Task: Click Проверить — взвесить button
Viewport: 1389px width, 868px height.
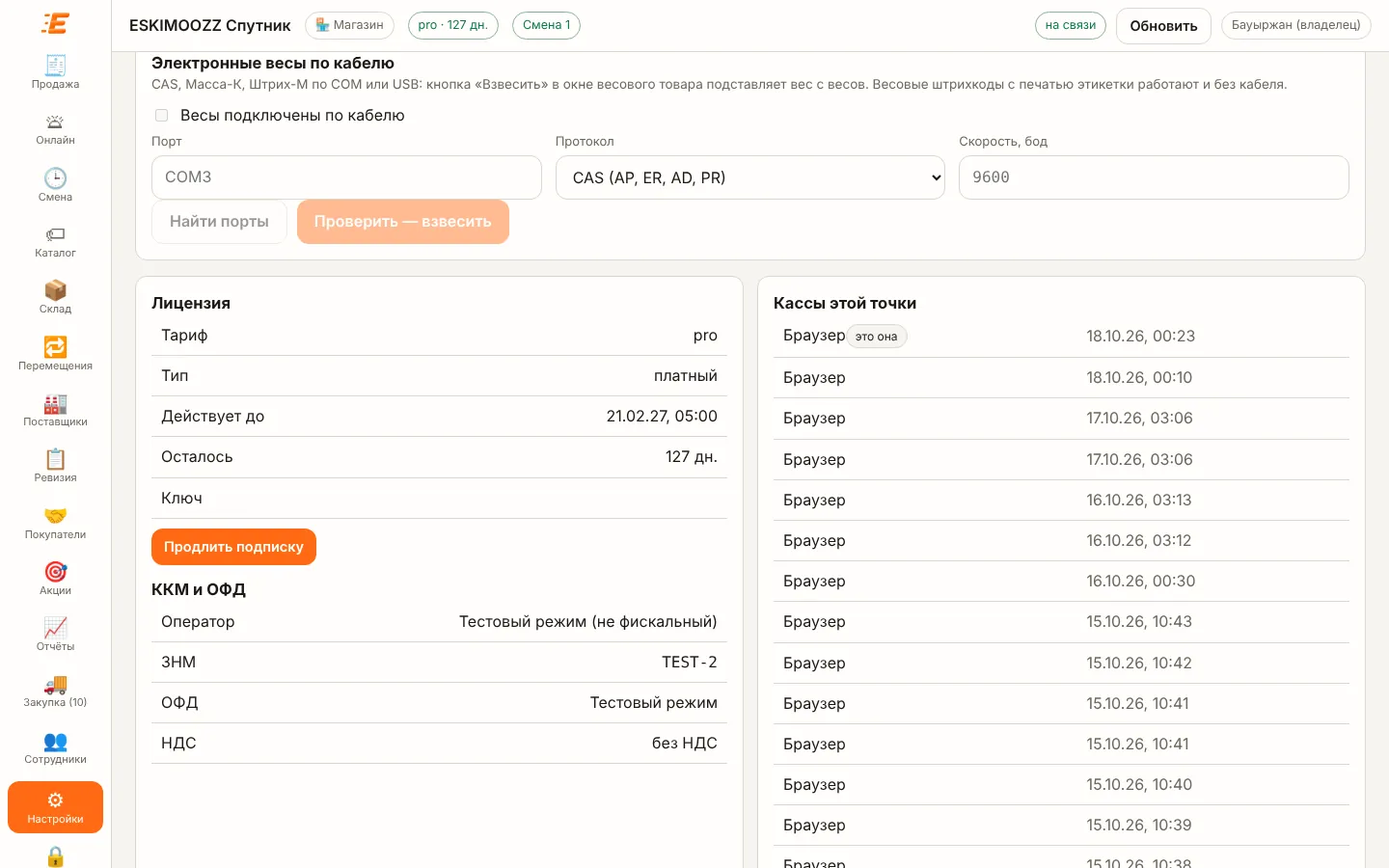Action: pos(402,222)
